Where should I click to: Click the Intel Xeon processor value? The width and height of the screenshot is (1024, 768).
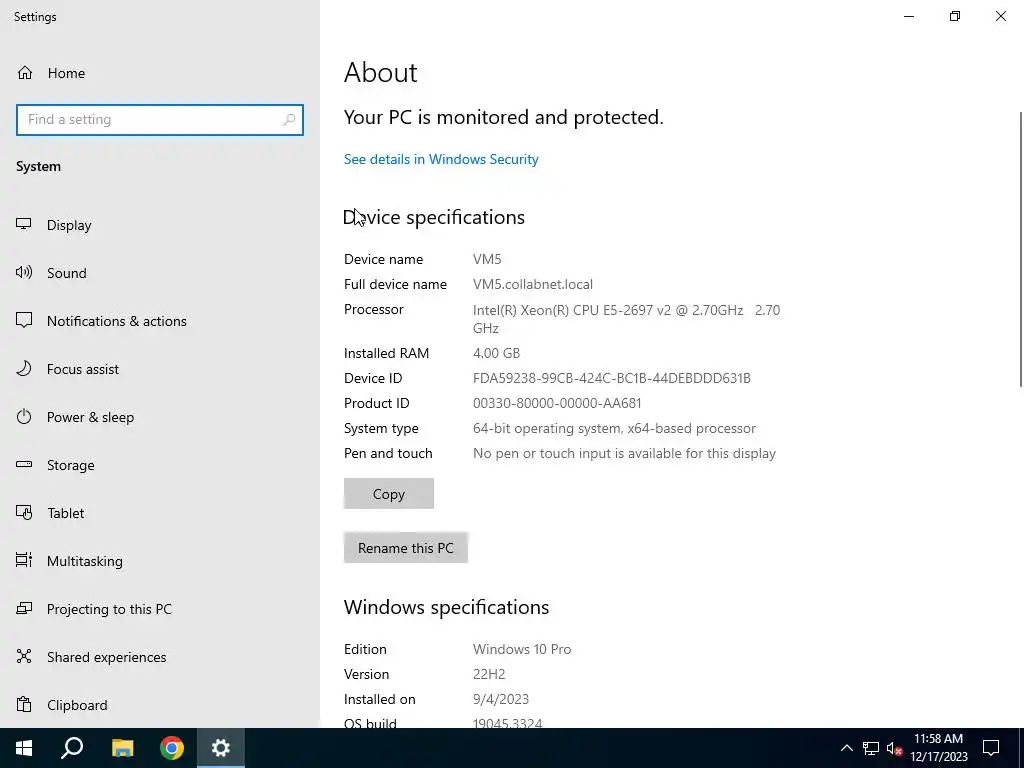coord(626,319)
